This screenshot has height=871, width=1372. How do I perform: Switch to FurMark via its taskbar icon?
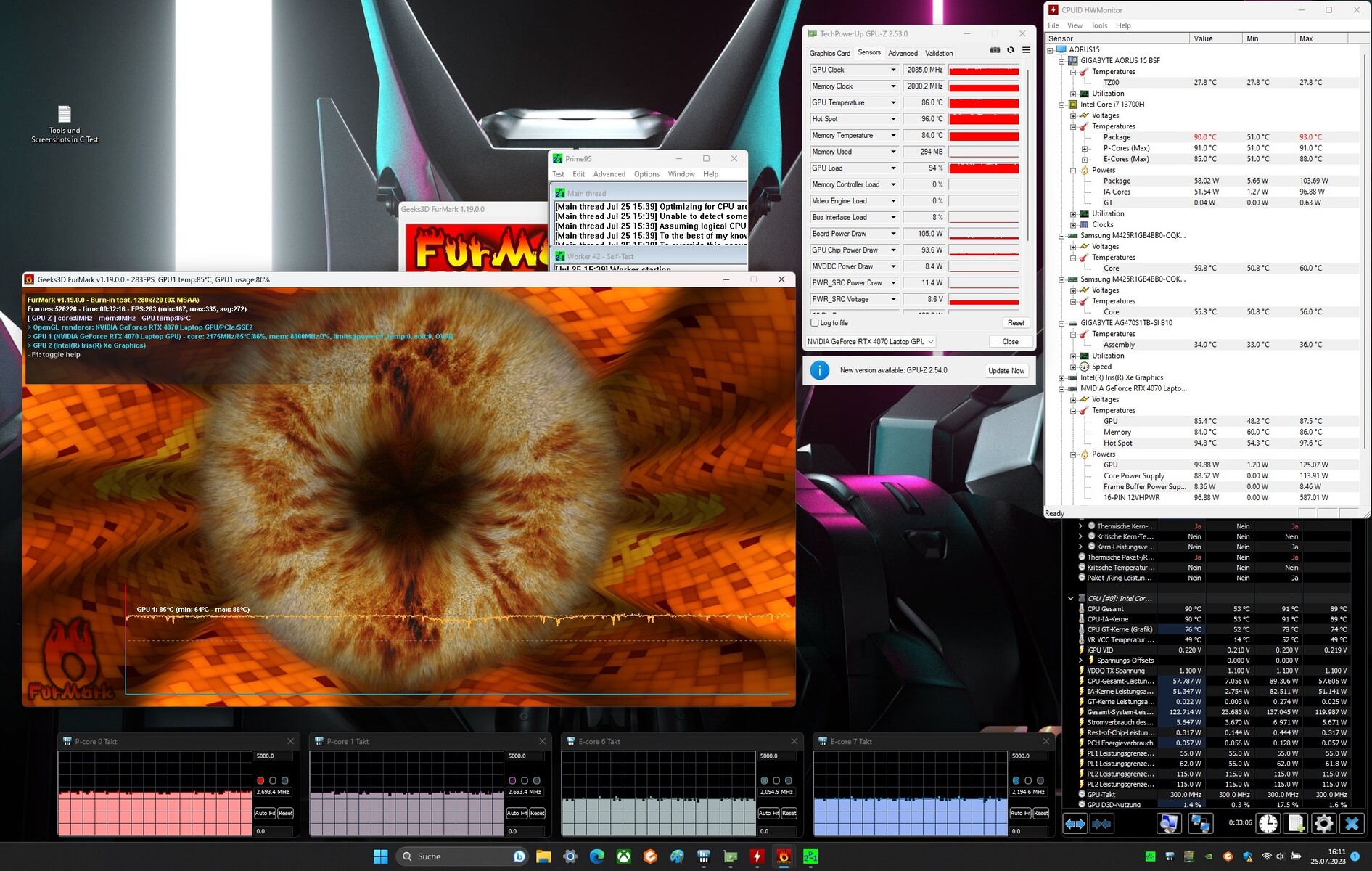(784, 856)
